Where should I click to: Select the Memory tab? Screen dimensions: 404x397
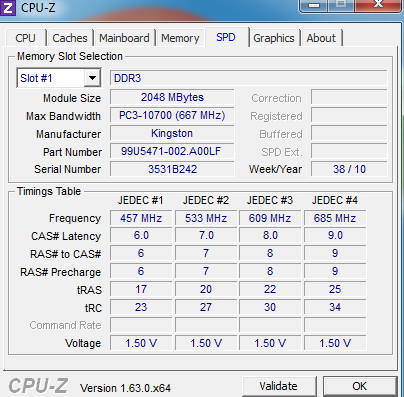point(180,38)
